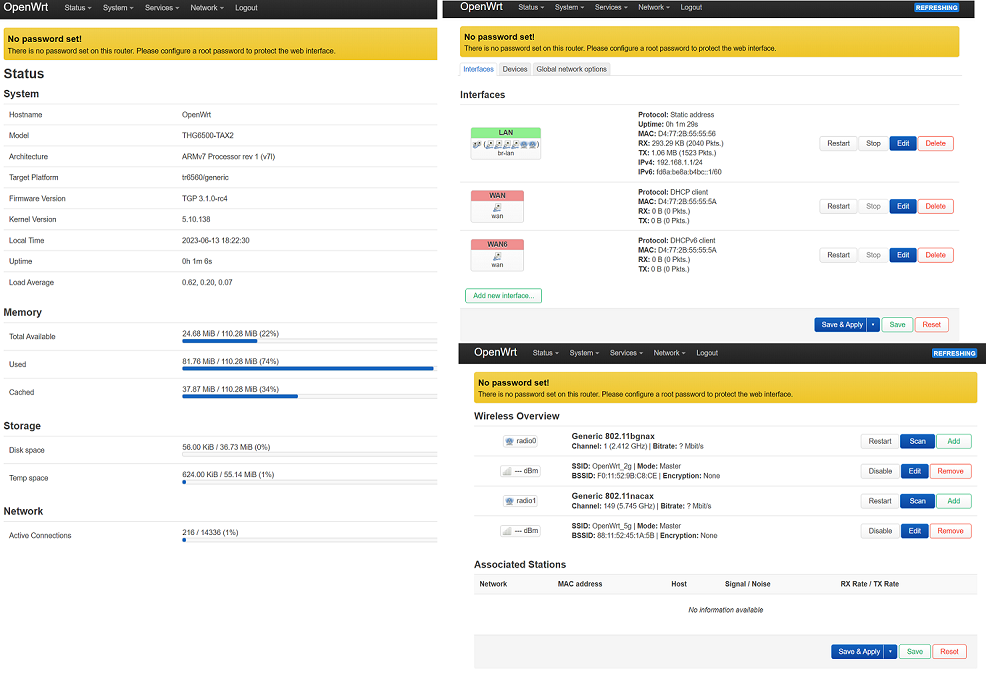
Task: Open Status menu in Wireless page navbar
Action: 545,353
